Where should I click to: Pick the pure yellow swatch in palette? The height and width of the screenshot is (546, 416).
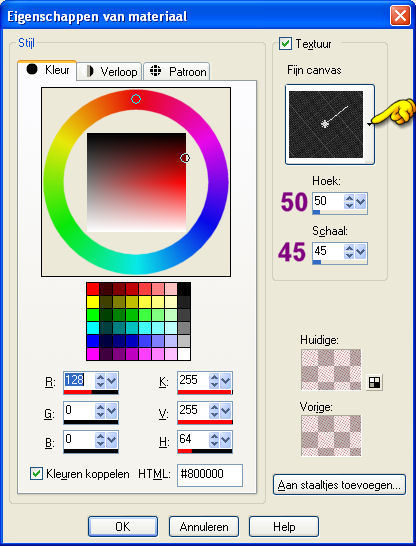[x=93, y=302]
